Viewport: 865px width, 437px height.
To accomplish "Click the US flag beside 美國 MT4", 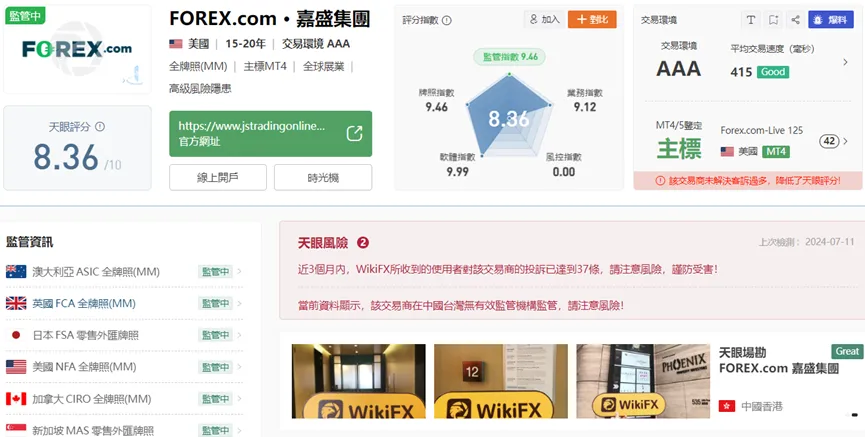I will point(727,151).
